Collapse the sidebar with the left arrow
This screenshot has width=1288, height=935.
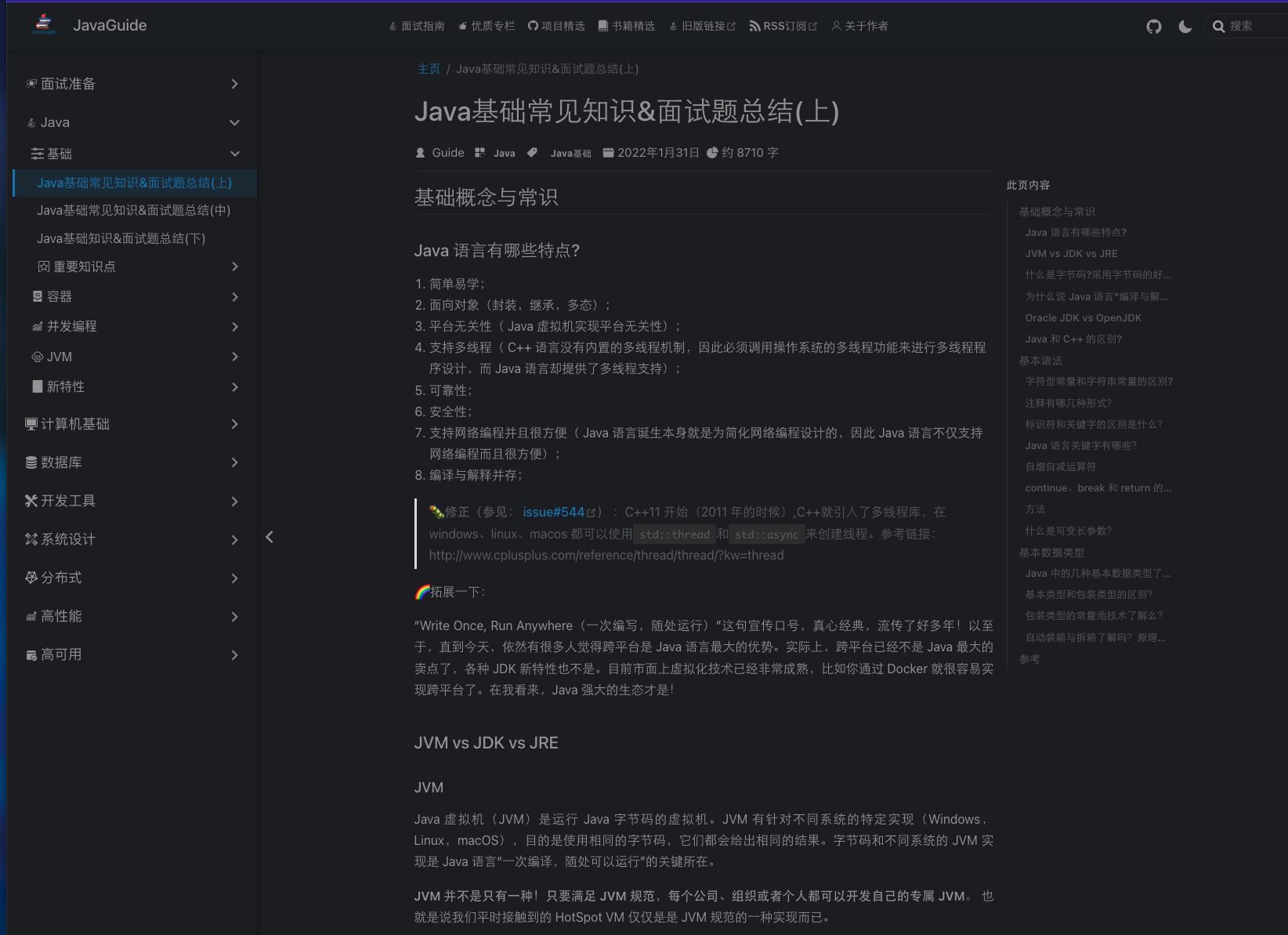270,536
